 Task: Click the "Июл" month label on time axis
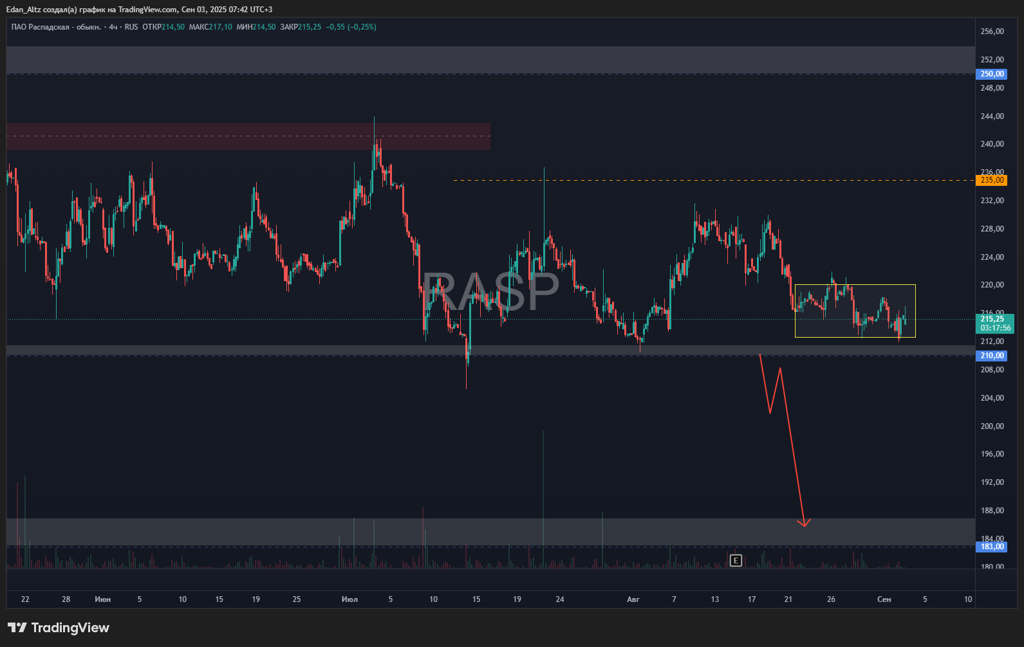(349, 599)
